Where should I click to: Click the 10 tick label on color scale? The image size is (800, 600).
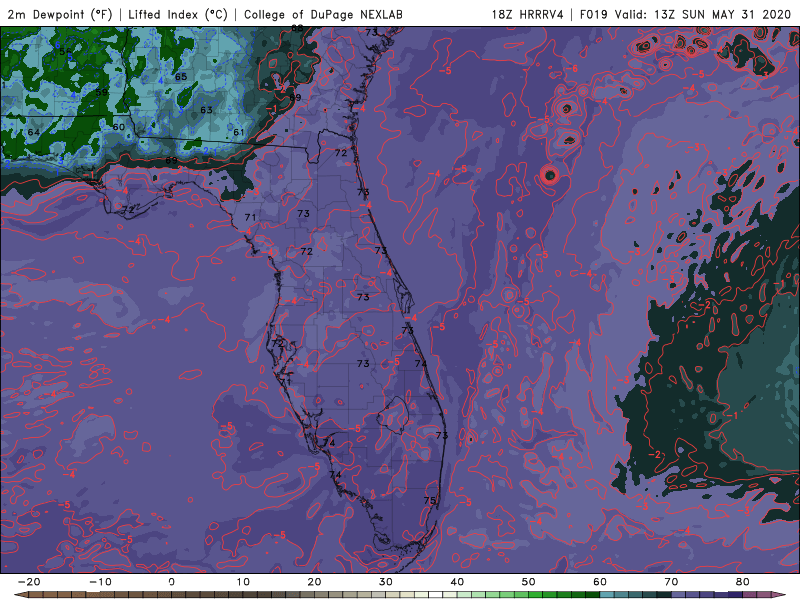243,582
